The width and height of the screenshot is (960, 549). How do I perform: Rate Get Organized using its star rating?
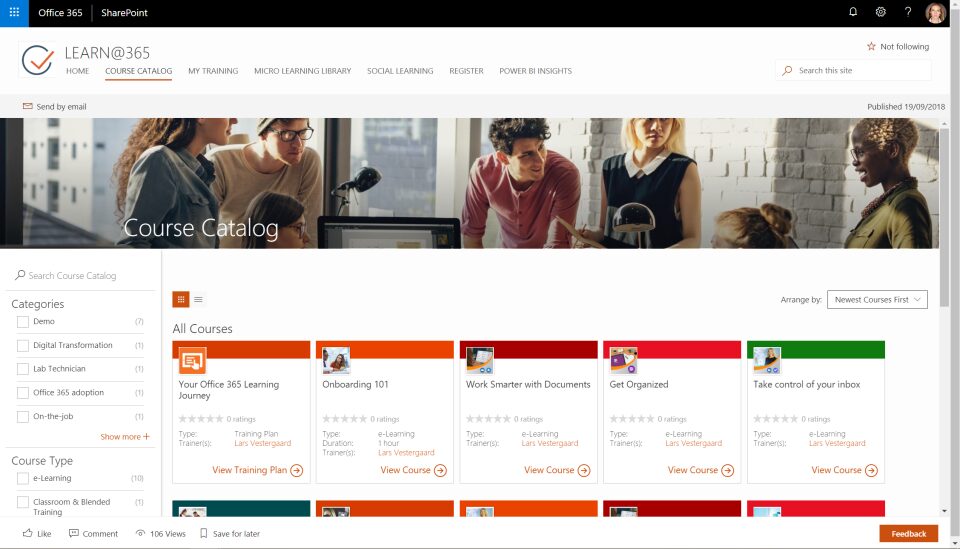632,419
